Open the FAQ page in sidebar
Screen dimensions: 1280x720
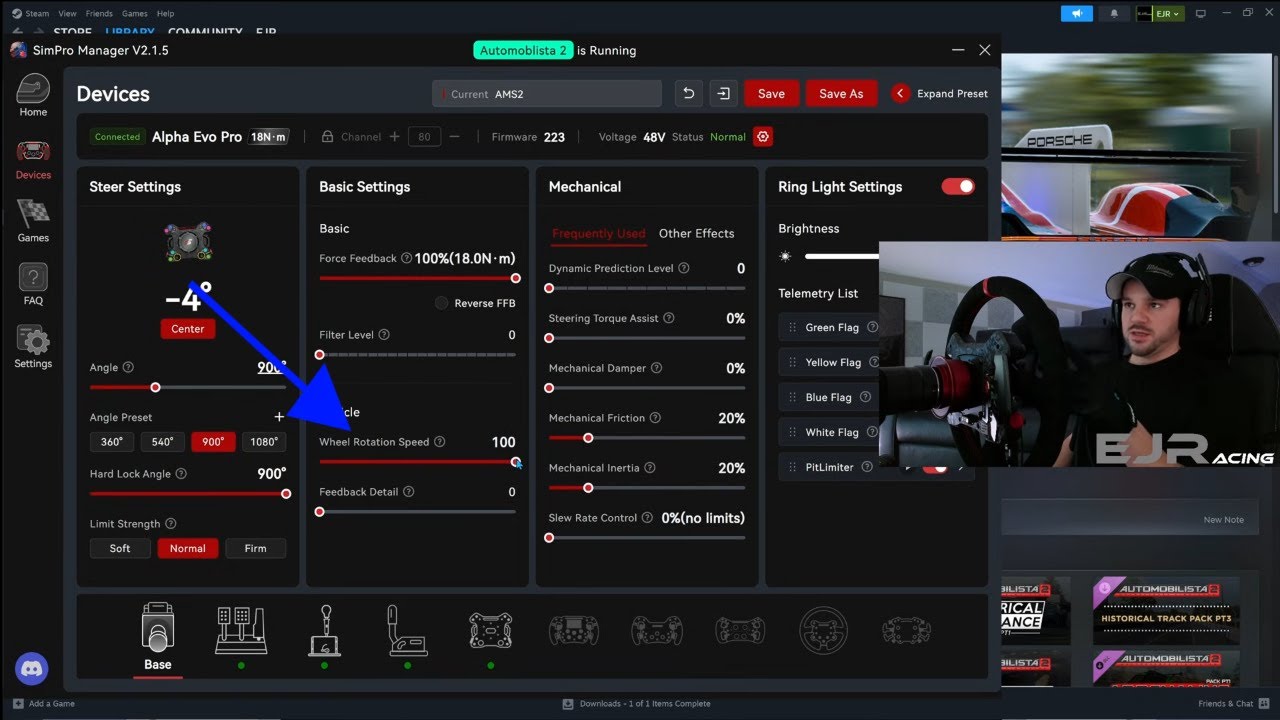coord(33,284)
